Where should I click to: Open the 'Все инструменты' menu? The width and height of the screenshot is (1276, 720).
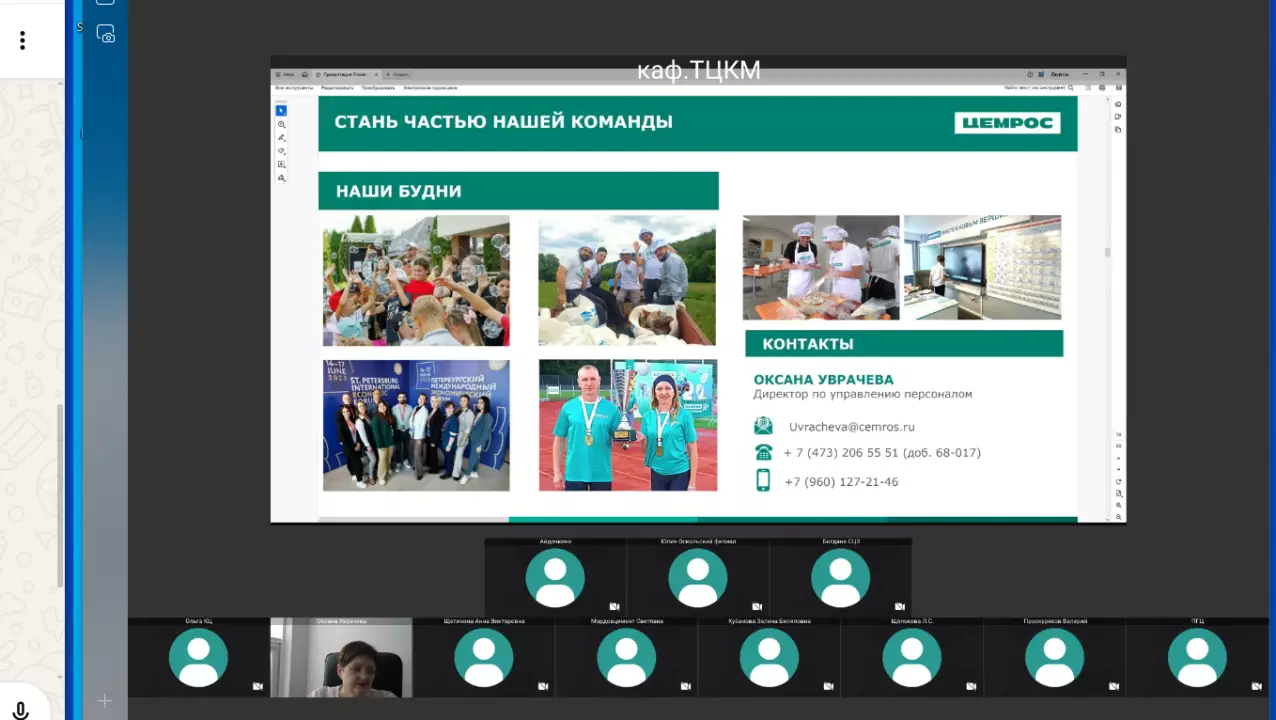tap(294, 88)
